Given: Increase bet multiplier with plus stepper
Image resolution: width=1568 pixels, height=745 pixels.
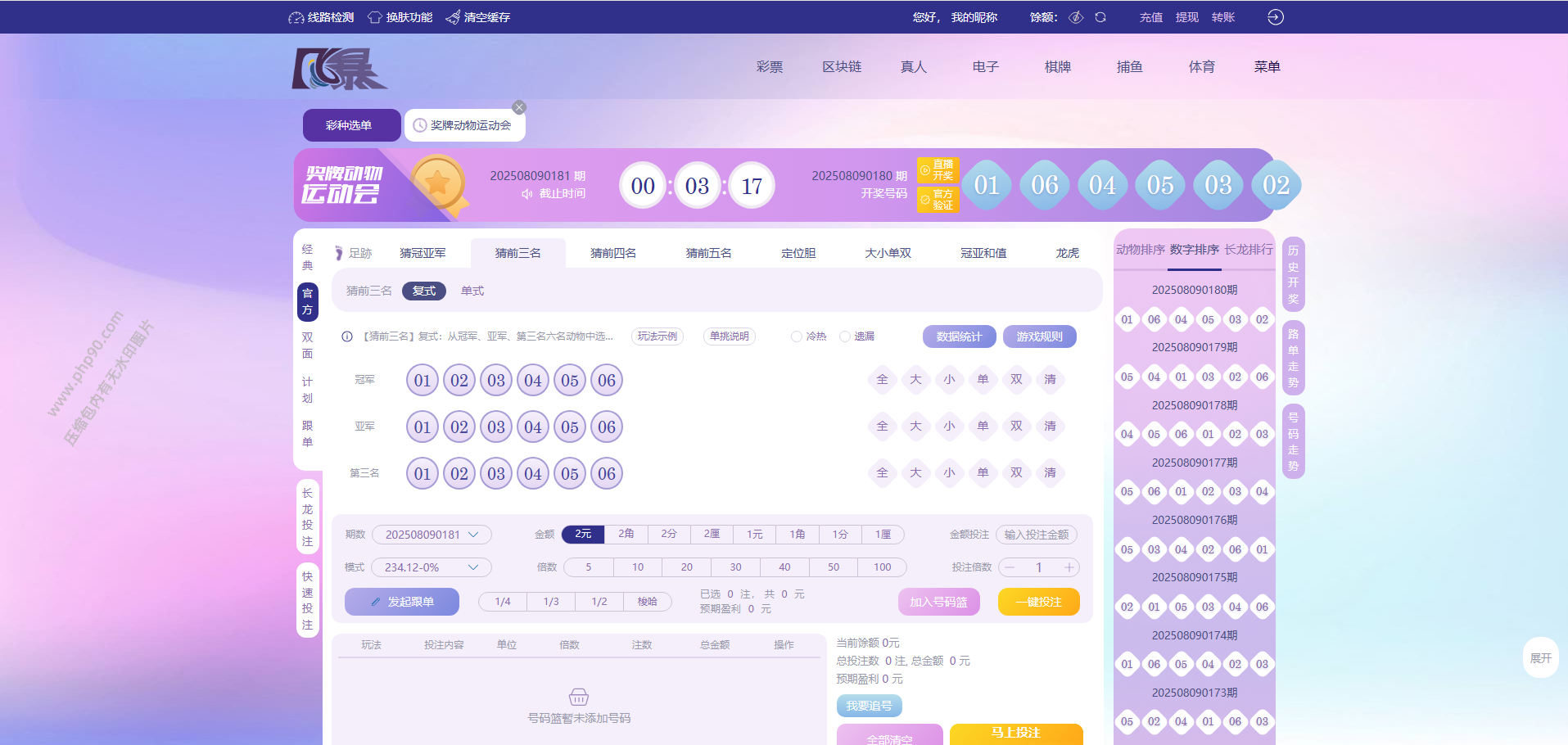Looking at the screenshot, I should (1069, 567).
